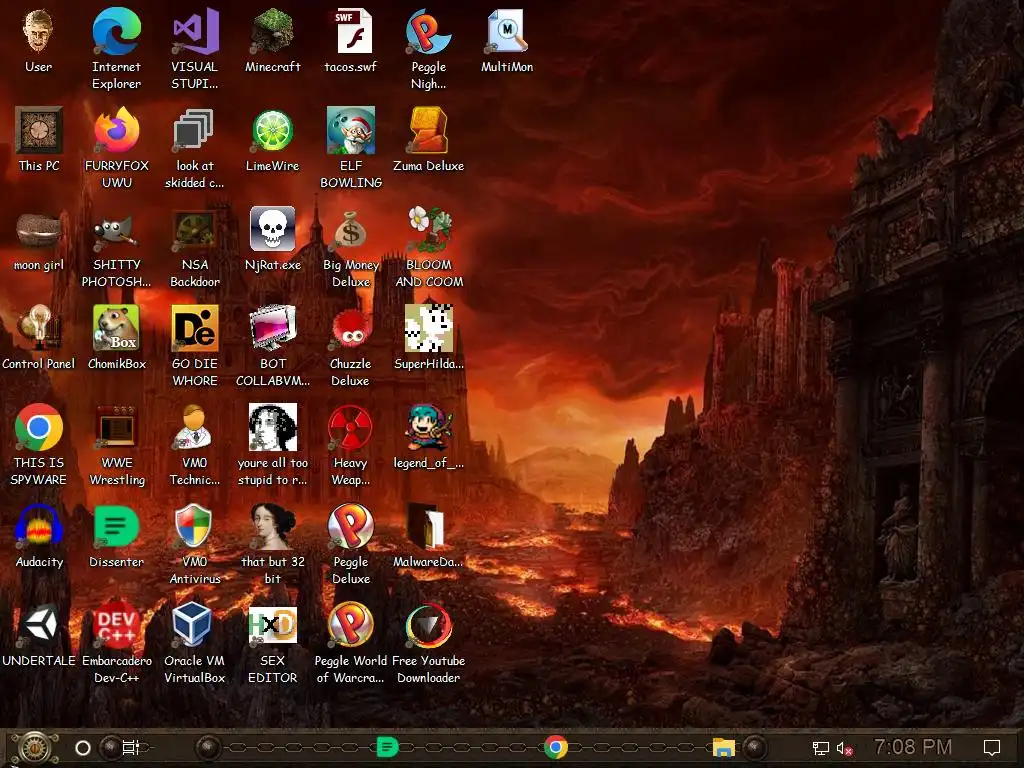Click the FURRYFOX UWU Firefox icon
This screenshot has height=768, width=1024.
pos(117,131)
